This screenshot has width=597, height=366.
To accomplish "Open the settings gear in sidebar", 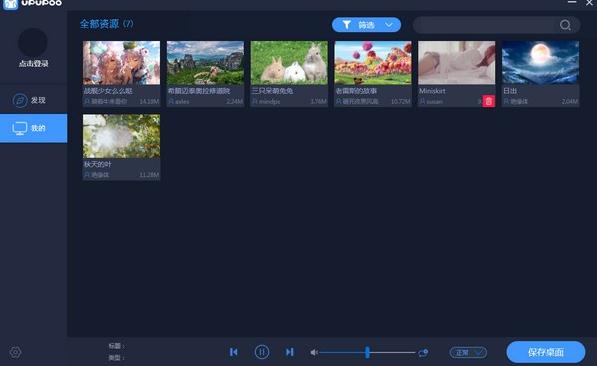I will tap(15, 352).
